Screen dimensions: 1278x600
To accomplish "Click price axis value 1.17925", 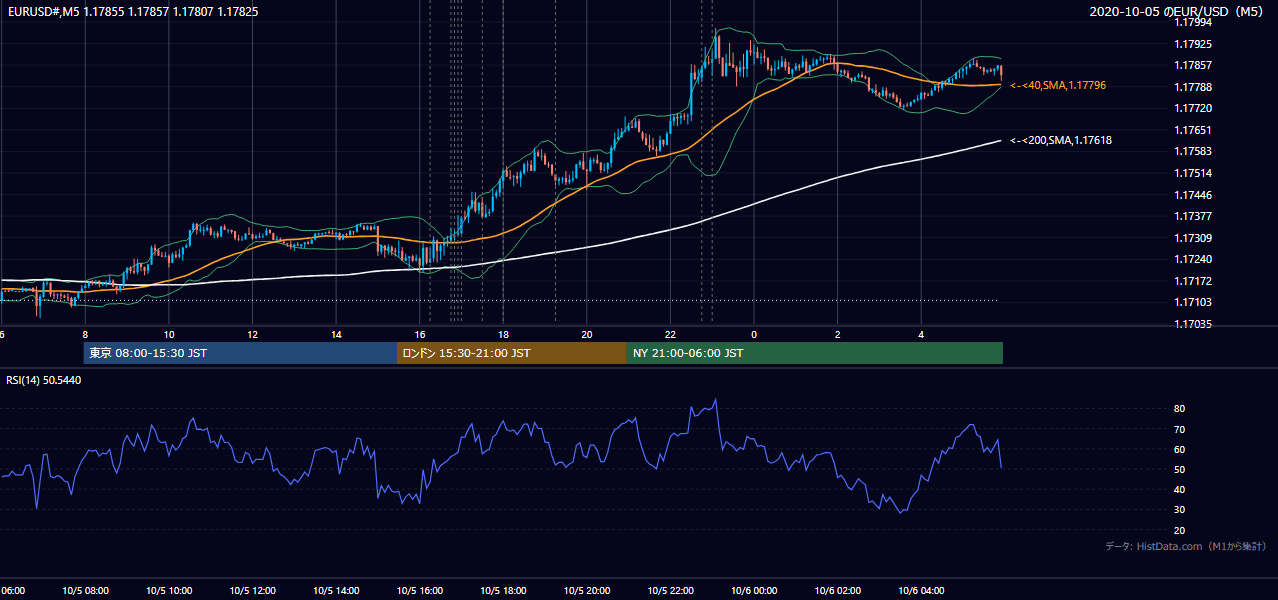I will pos(1193,44).
